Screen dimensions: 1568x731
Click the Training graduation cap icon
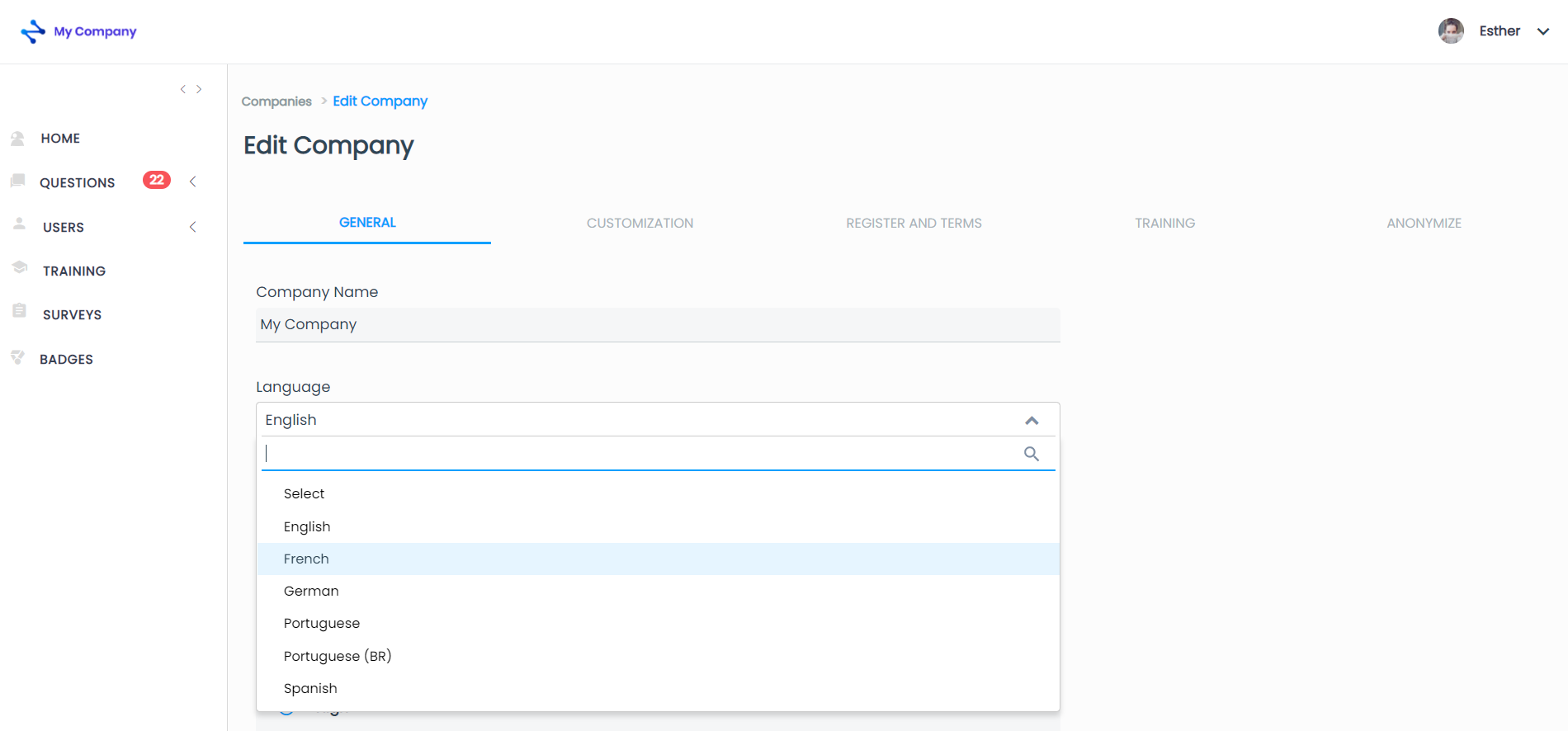click(x=20, y=267)
